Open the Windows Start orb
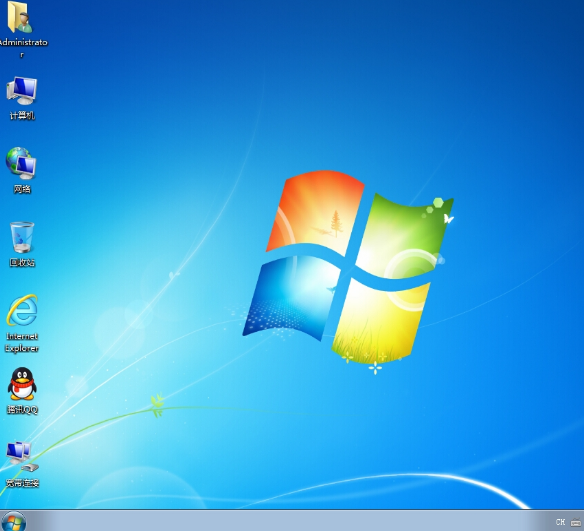 tap(14, 522)
